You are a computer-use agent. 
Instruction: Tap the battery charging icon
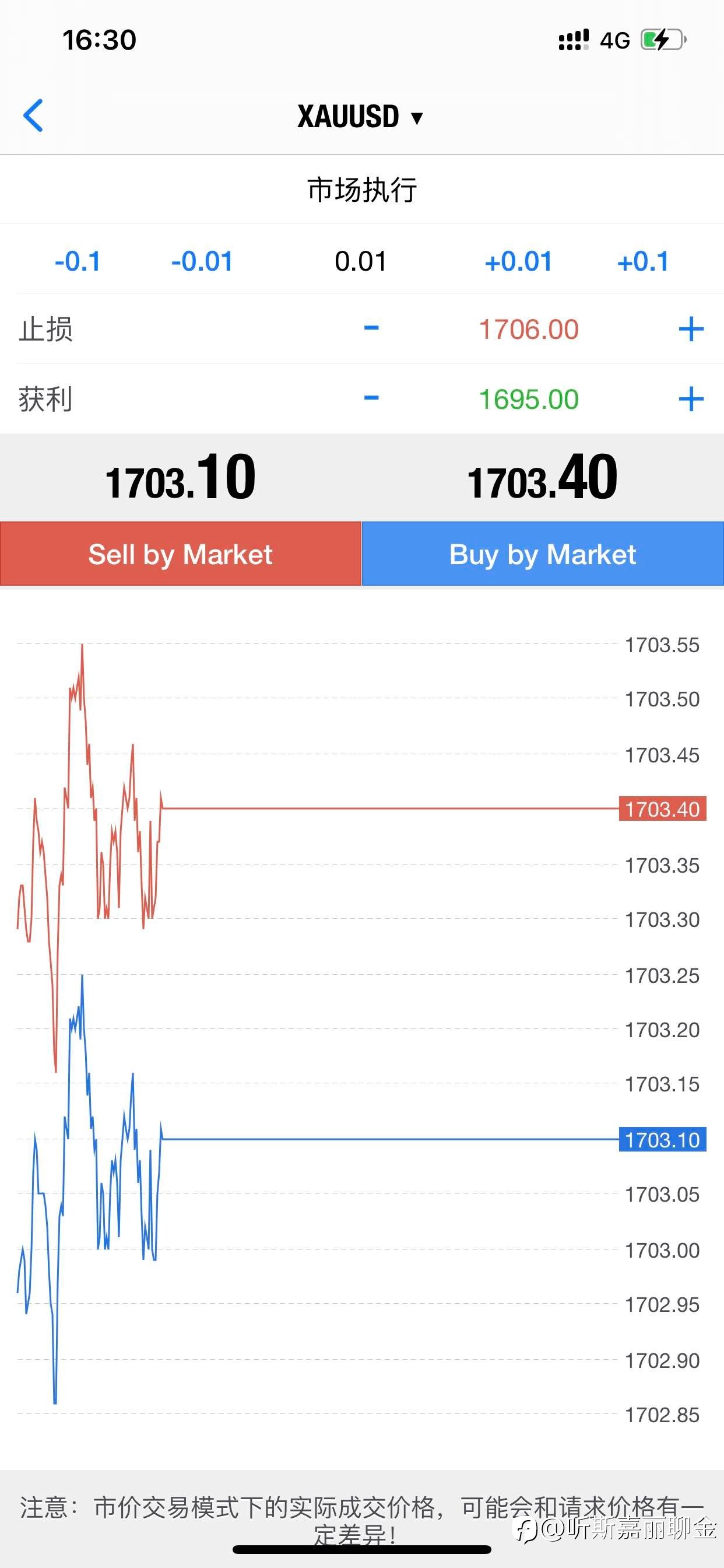[x=663, y=40]
